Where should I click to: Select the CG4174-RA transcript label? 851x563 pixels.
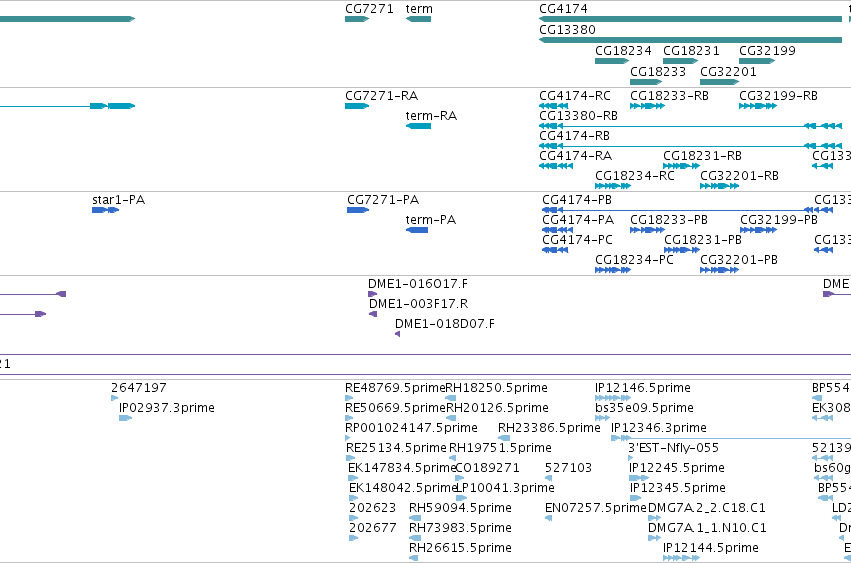click(575, 156)
